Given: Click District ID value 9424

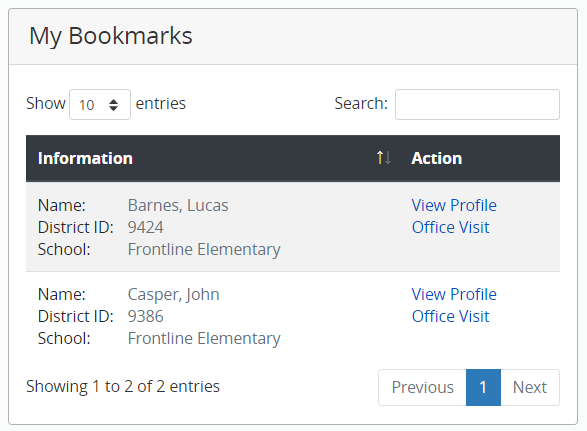Looking at the screenshot, I should 146,227.
